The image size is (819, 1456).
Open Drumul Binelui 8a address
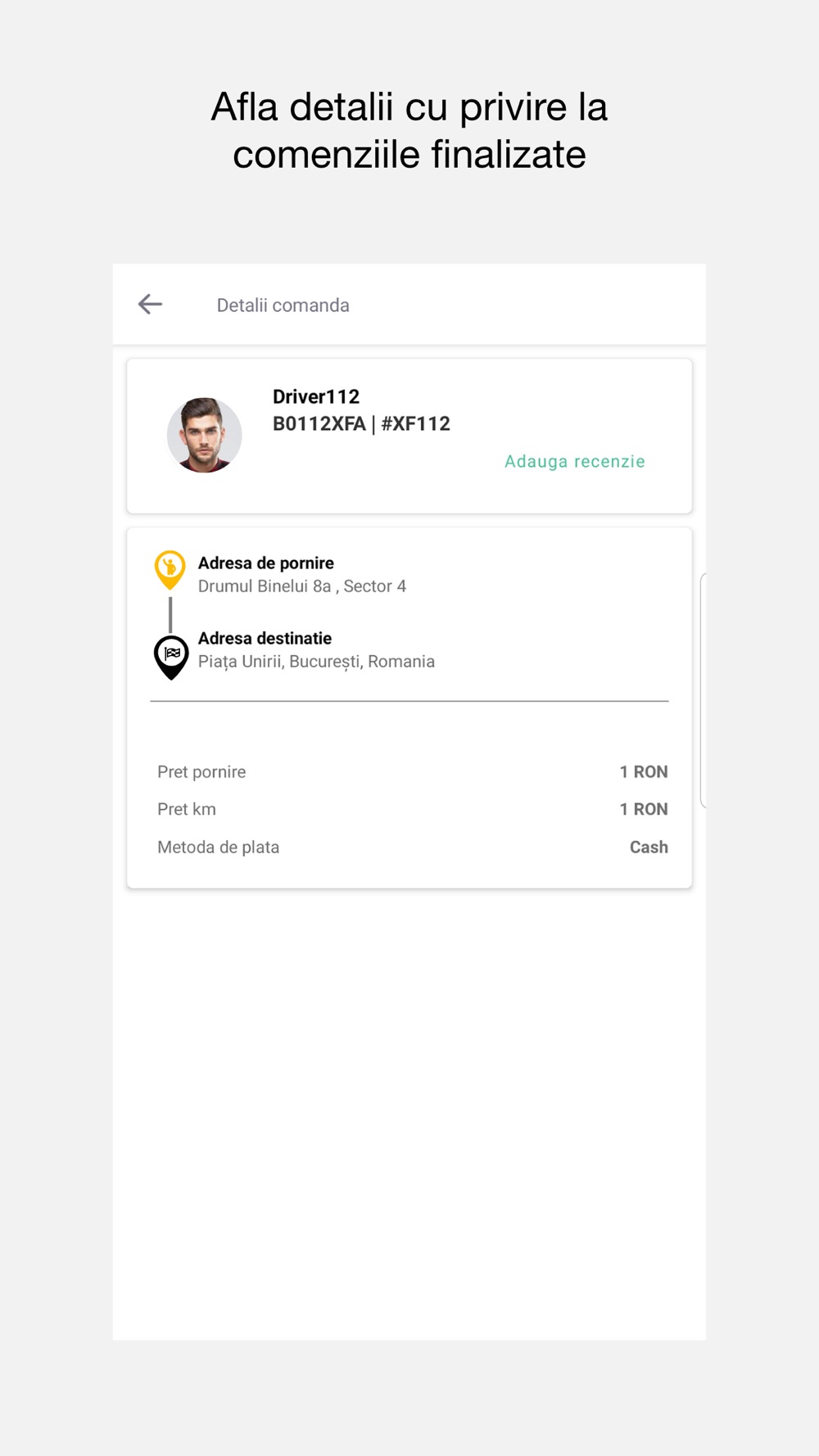302,586
